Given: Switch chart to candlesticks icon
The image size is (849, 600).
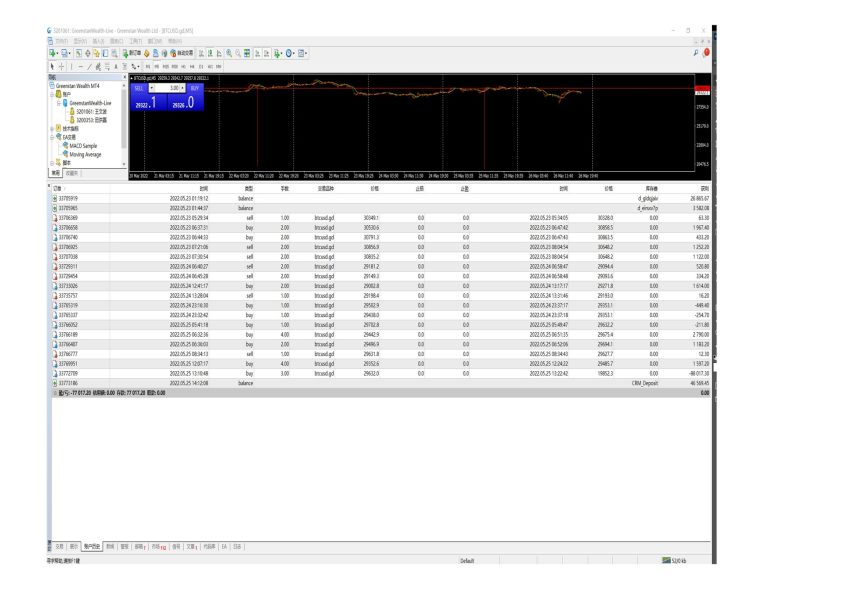Looking at the screenshot, I should click(210, 53).
